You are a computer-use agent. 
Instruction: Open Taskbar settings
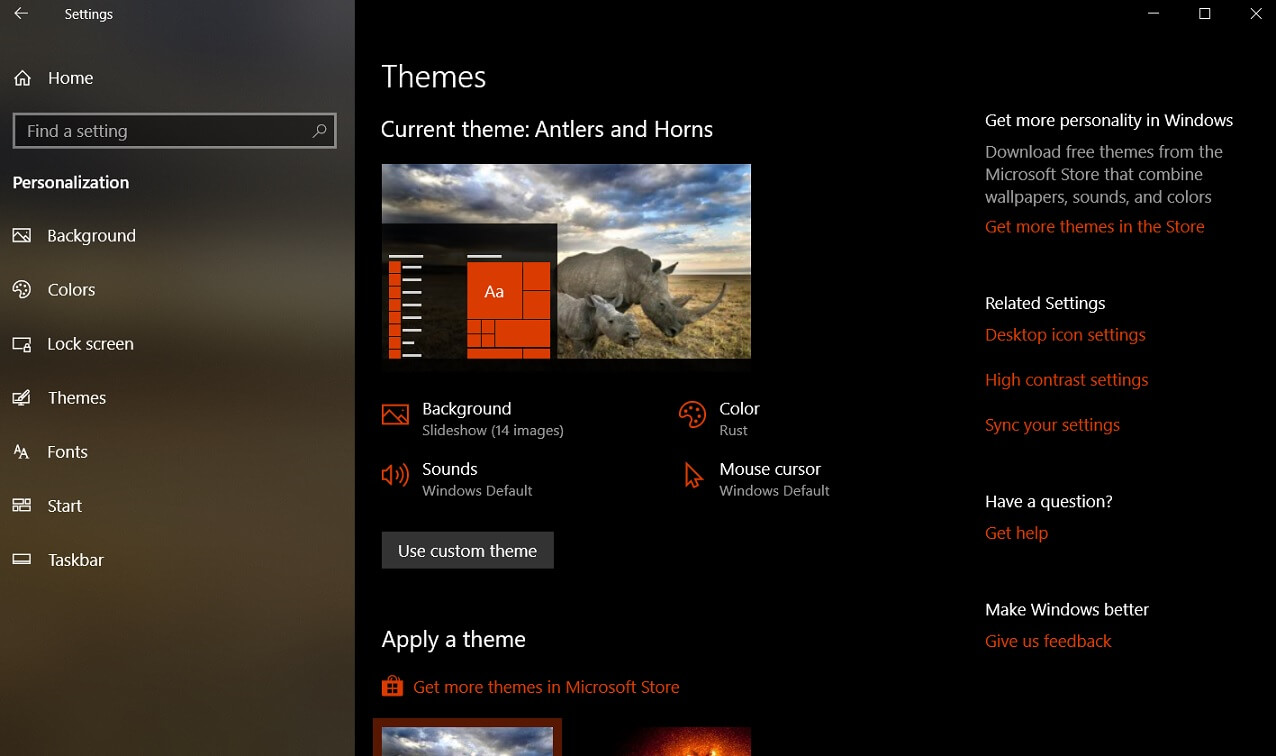[x=75, y=559]
